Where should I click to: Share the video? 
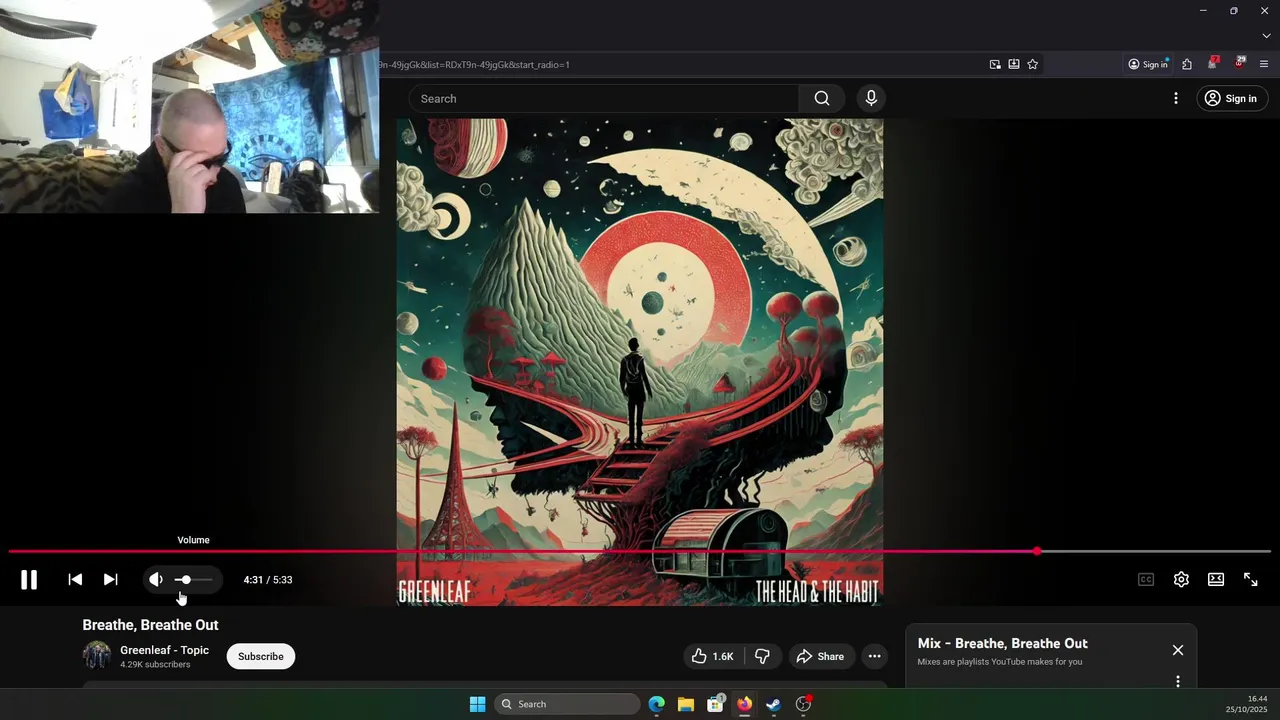coord(820,656)
